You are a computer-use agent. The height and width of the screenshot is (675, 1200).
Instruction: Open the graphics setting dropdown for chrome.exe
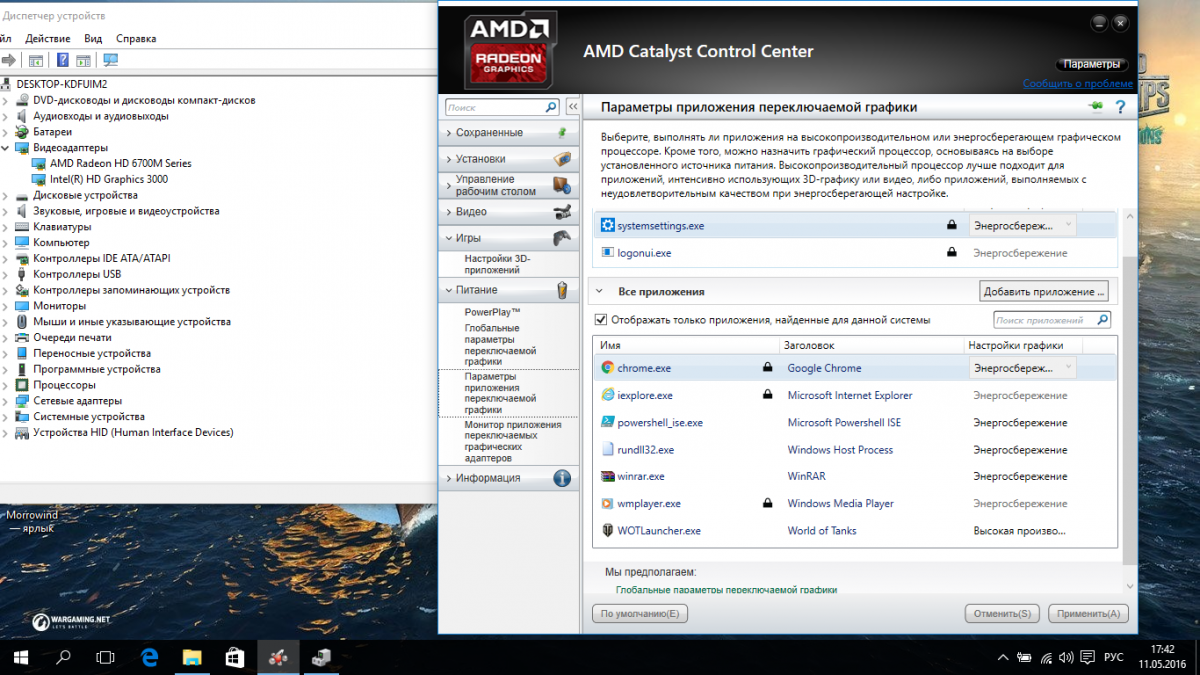coord(1022,368)
